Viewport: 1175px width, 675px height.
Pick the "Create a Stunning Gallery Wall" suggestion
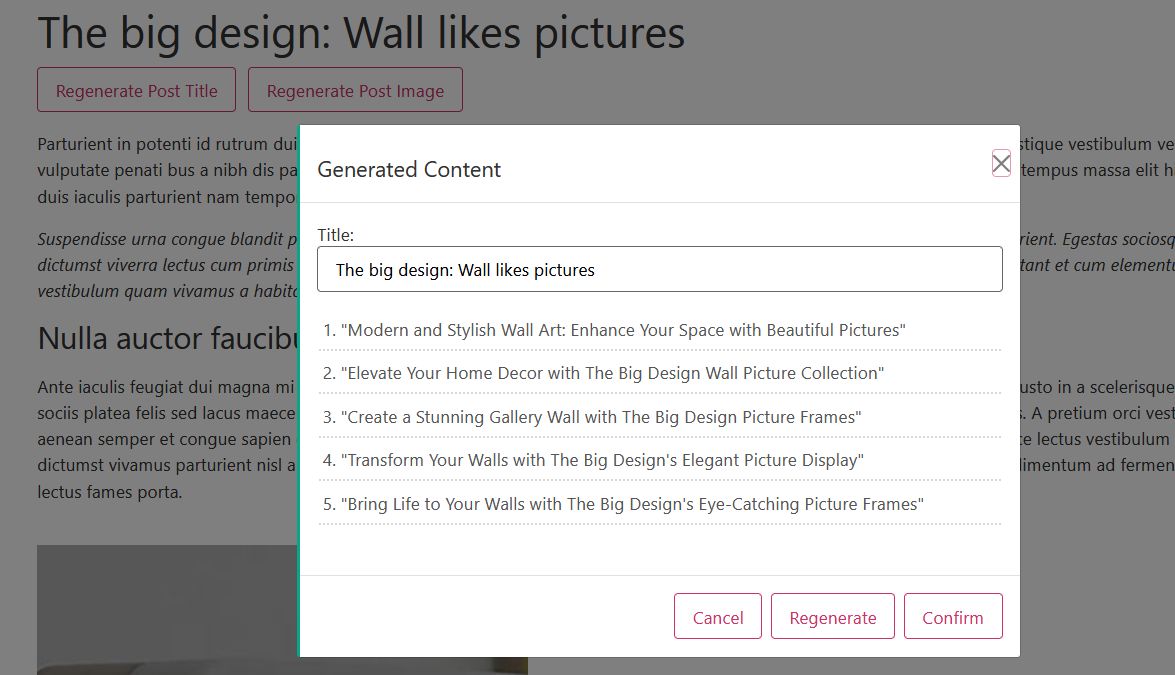pos(600,417)
